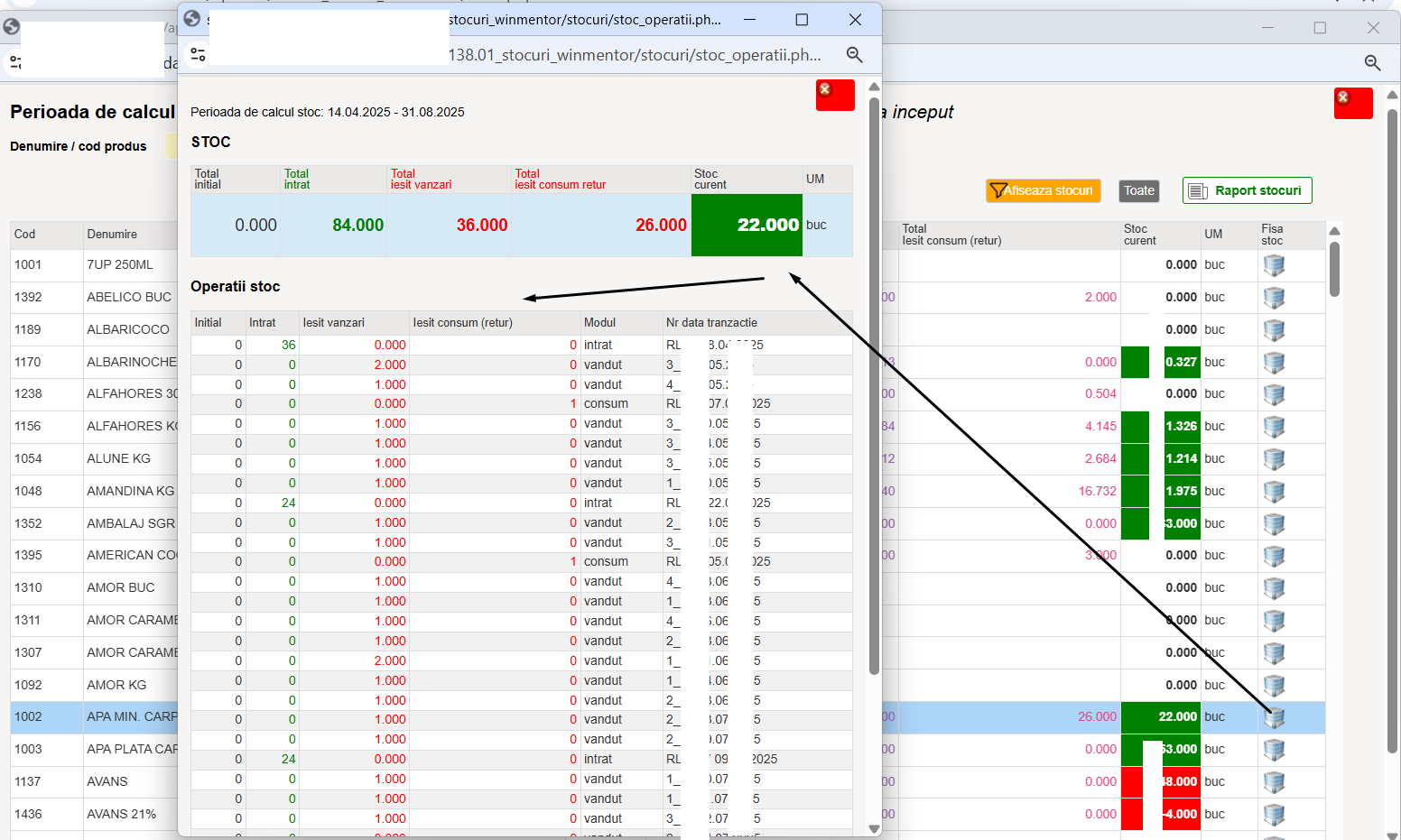Click popup vertical scrollbar down arrow

pos(874,828)
